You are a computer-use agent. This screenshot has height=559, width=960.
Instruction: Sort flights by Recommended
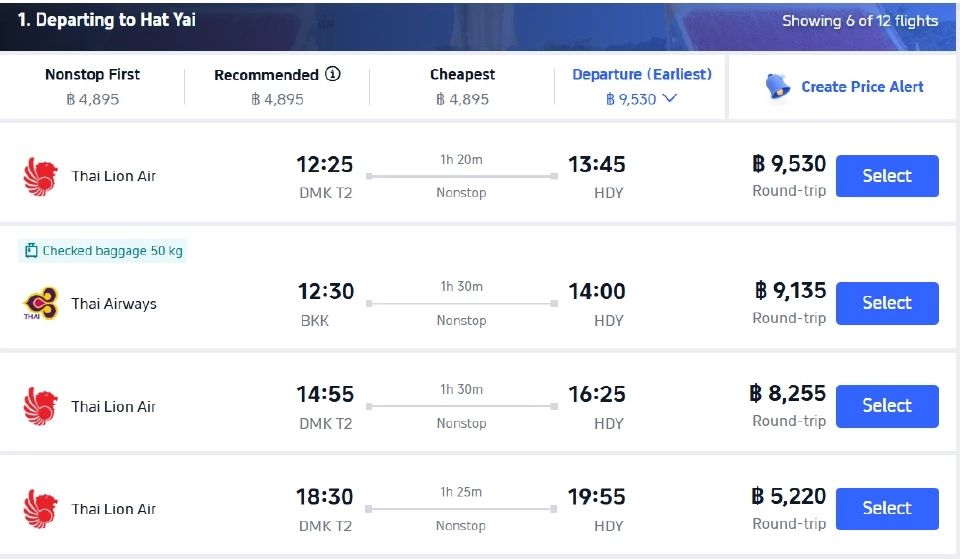(276, 86)
